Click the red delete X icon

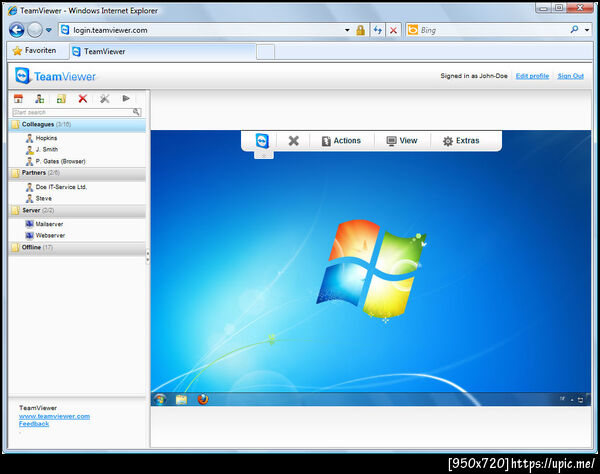83,99
